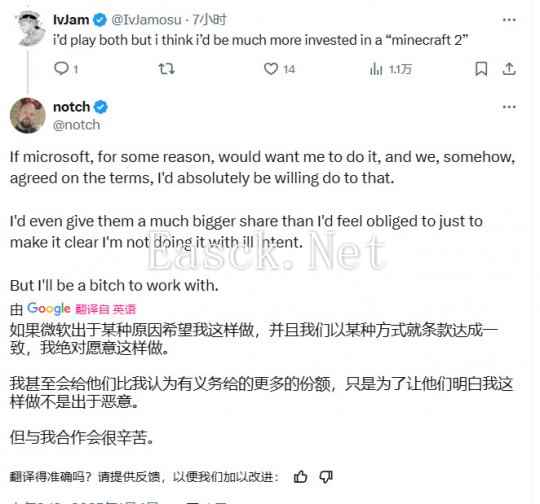The height and width of the screenshot is (504, 540).
Task: View analytics for IvJam's tweet
Action: [x=376, y=69]
